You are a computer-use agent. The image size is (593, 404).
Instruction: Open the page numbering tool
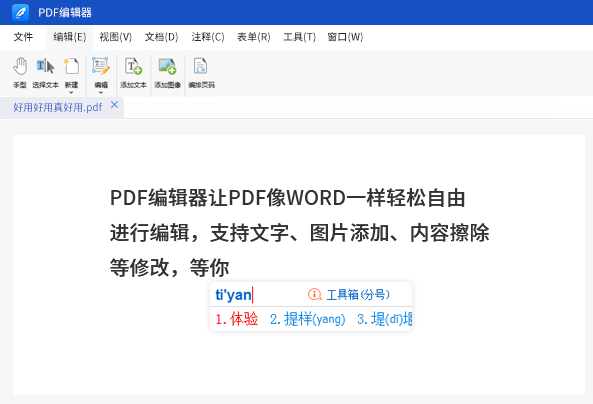point(201,72)
